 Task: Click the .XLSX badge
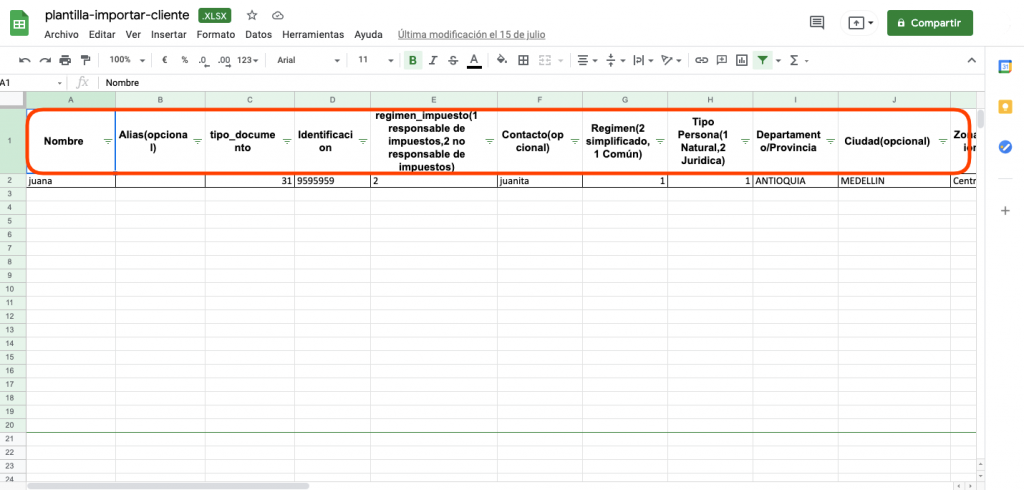point(215,15)
